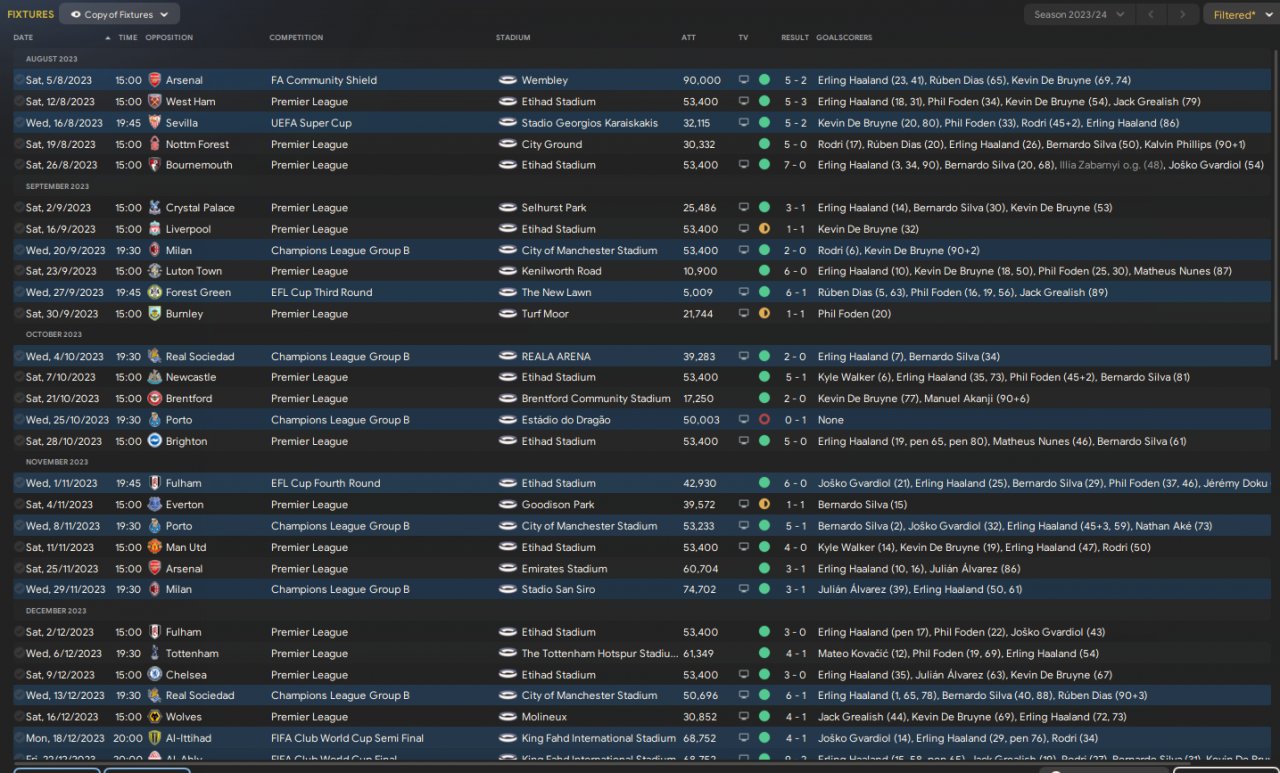Sort by the COMPETITION column header
Image resolution: width=1280 pixels, height=773 pixels.
click(x=296, y=38)
